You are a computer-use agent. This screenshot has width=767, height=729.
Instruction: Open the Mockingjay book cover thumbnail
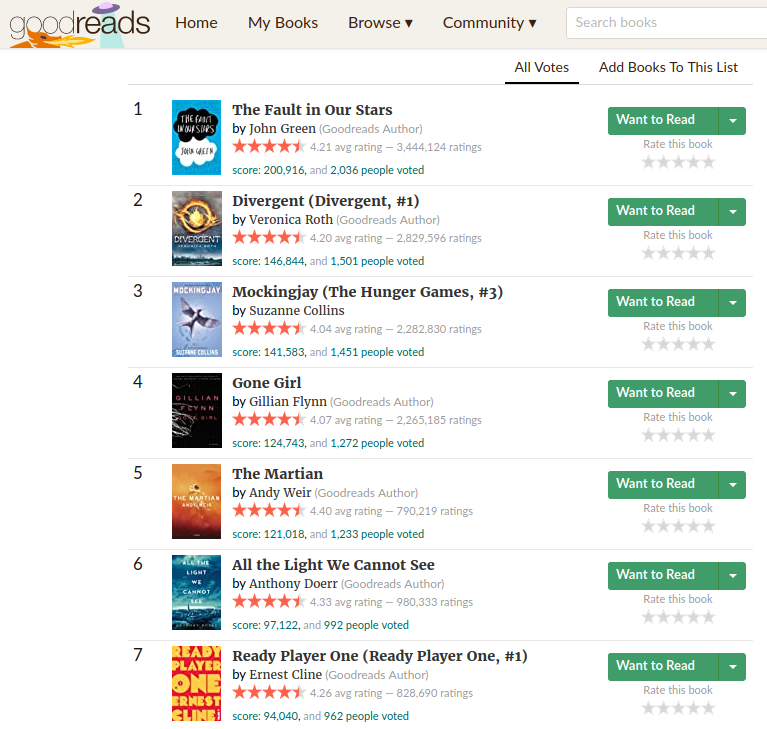pyautogui.click(x=197, y=319)
